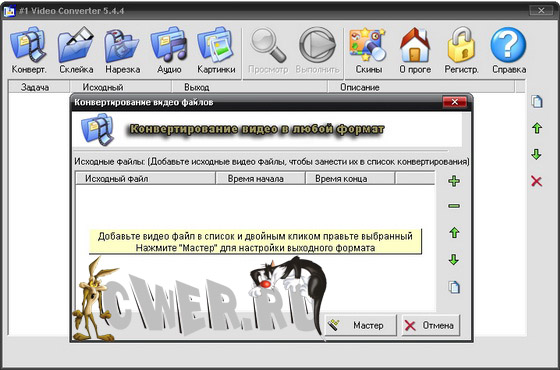Image resolution: width=560 pixels, height=370 pixels.
Task: Open the Регистр. padlock icon
Action: pyautogui.click(x=461, y=51)
